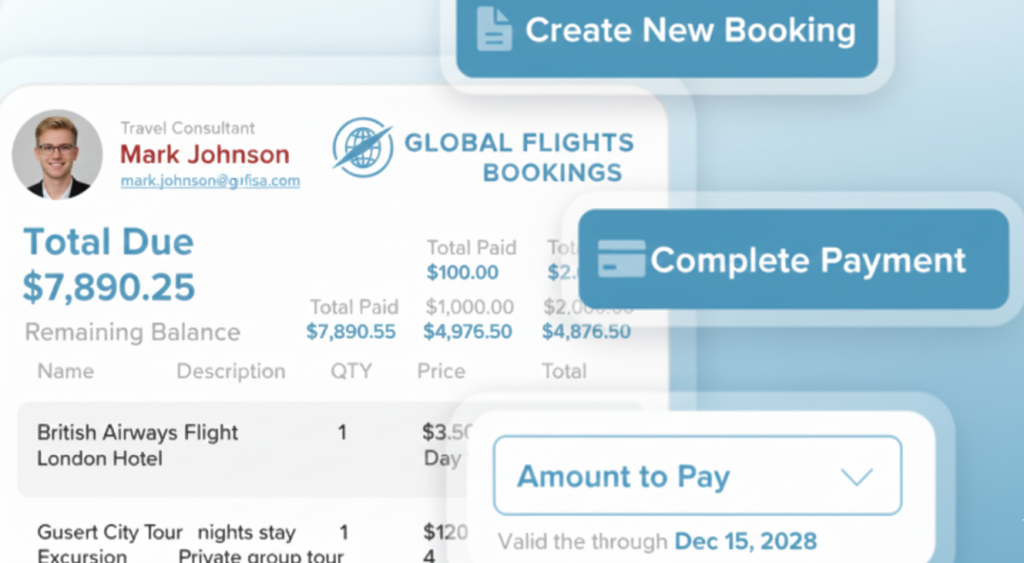The width and height of the screenshot is (1024, 563).
Task: Click the Global Flights globe logo icon
Action: click(x=362, y=148)
